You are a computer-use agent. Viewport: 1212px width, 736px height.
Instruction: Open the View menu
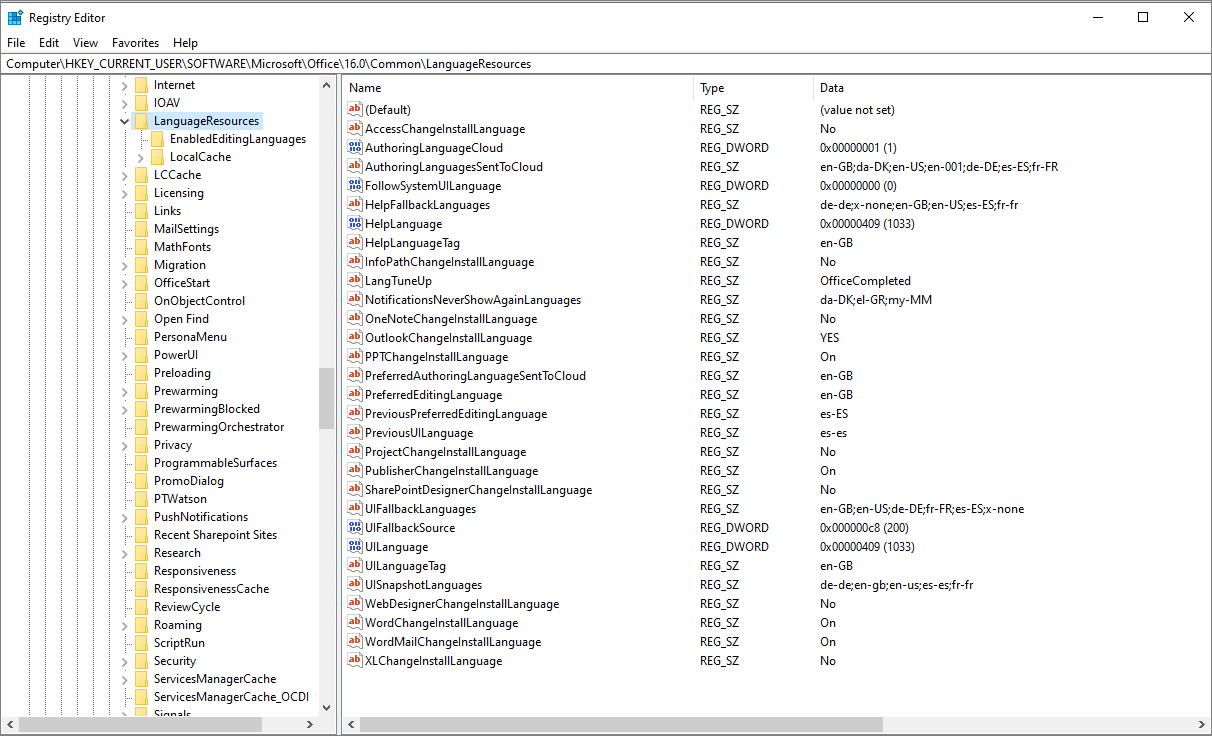(86, 43)
